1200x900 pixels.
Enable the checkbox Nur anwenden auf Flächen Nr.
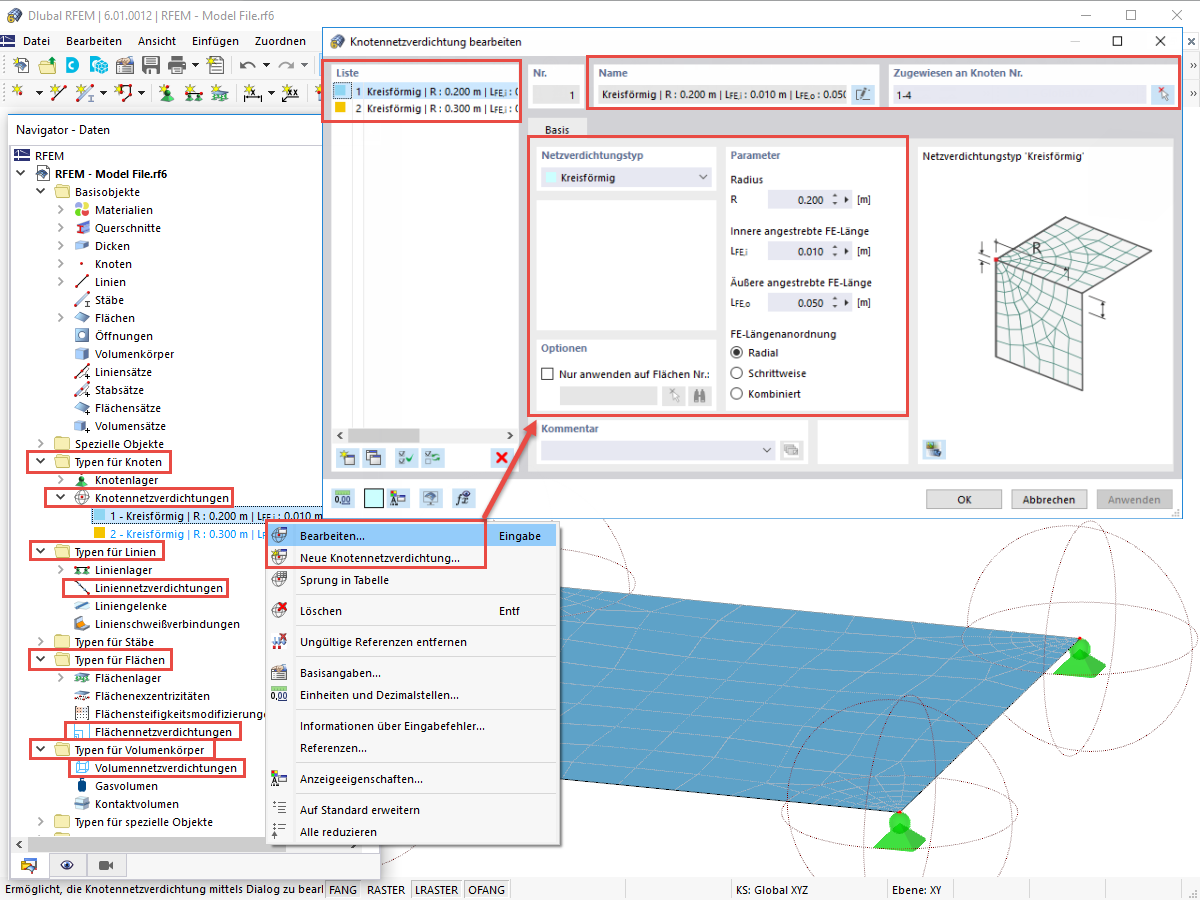(547, 373)
